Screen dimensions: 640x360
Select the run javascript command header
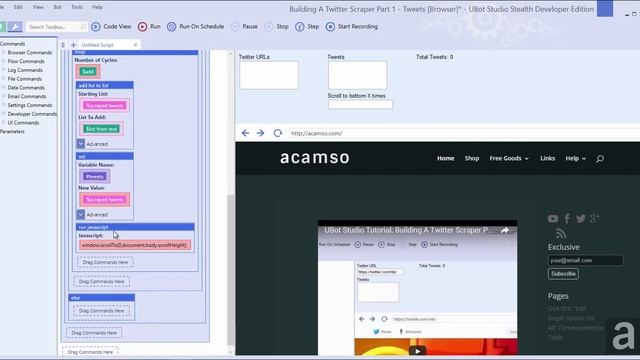[135, 227]
